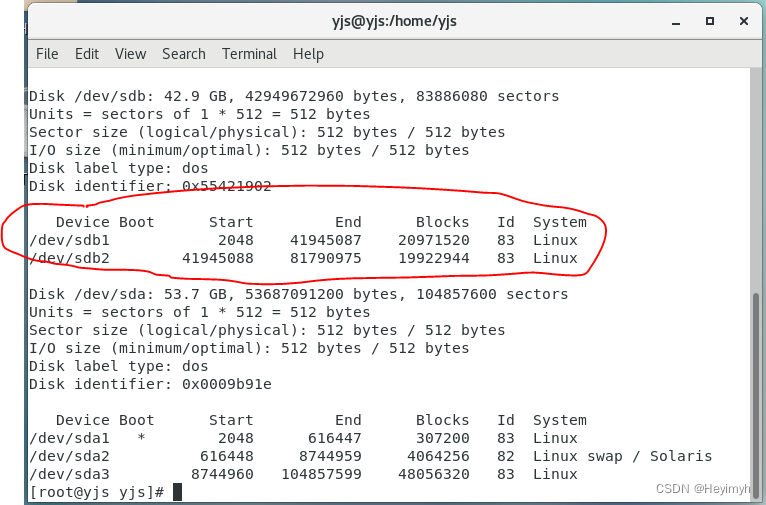Click the disk identifier 0x0009b91e
The image size is (766, 505).
[x=227, y=384]
